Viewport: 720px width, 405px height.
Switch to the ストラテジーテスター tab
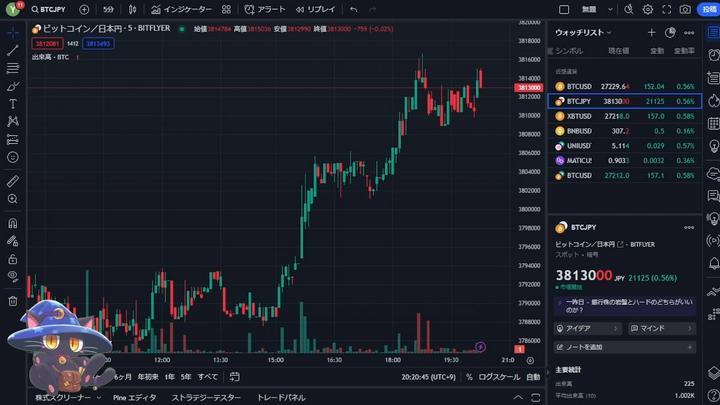[206, 397]
